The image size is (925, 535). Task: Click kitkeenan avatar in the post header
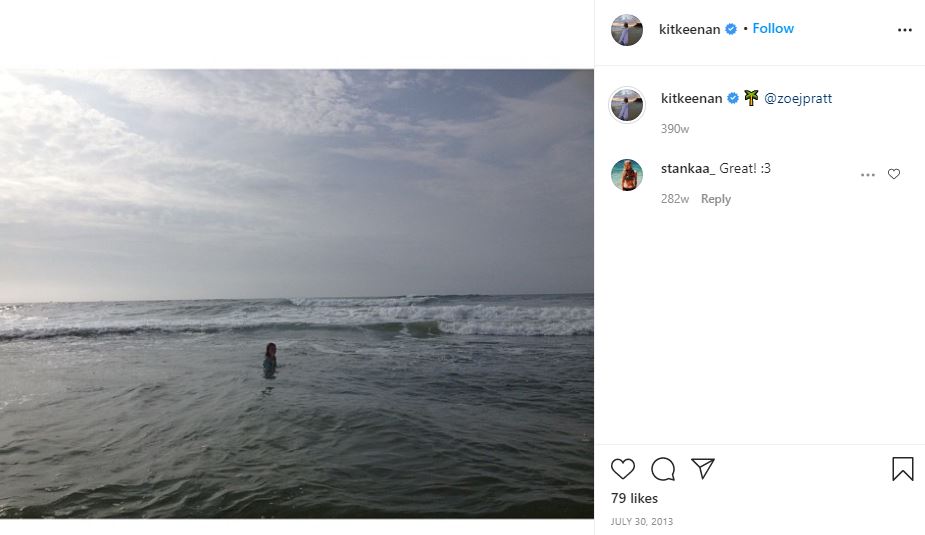tap(626, 29)
